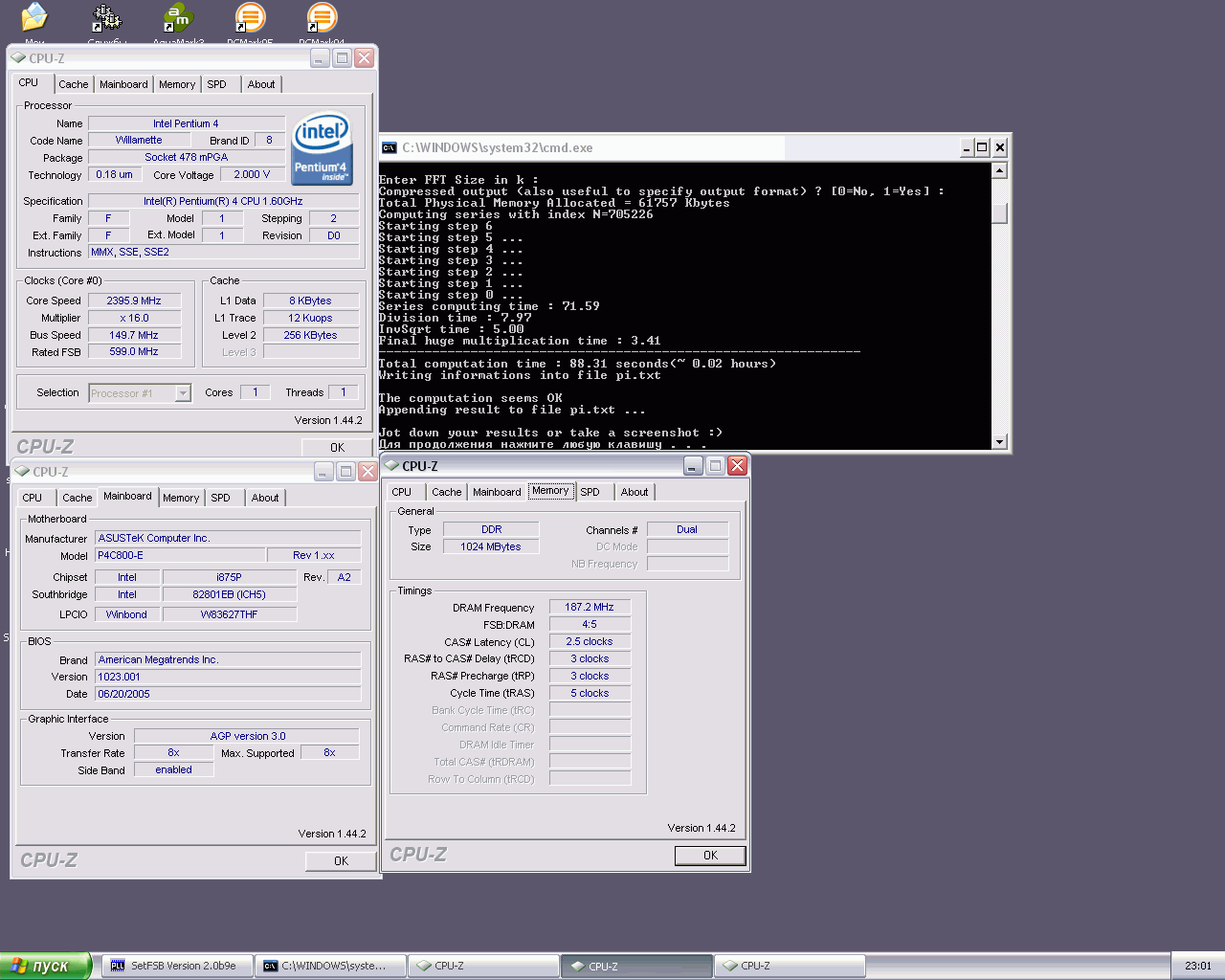Viewport: 1225px width, 980px height.
Task: Open the Memory tab in the Mainboard CPU-Z window
Action: coord(181,498)
